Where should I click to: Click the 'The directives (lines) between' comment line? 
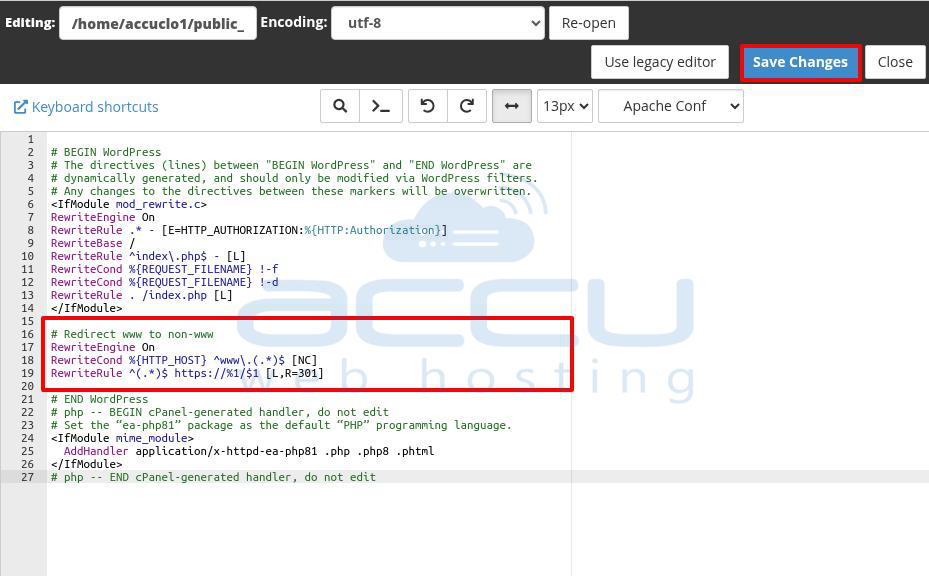coord(291,165)
